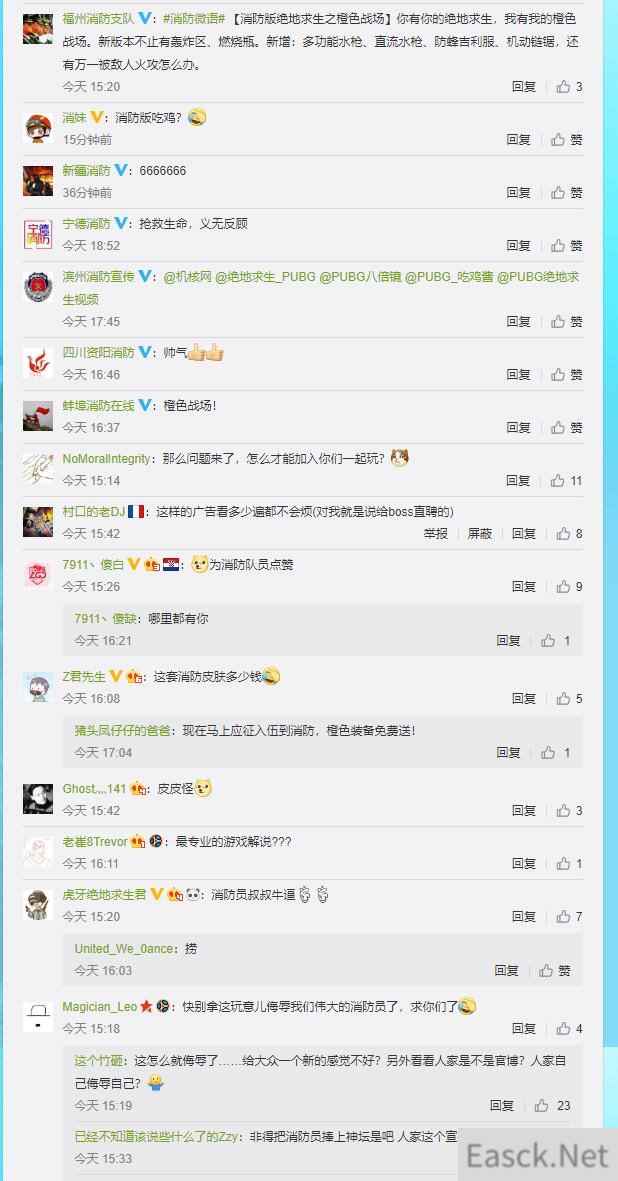The image size is (618, 1181).
Task: Open 老崔8Trevor's username link
Action: 95,842
